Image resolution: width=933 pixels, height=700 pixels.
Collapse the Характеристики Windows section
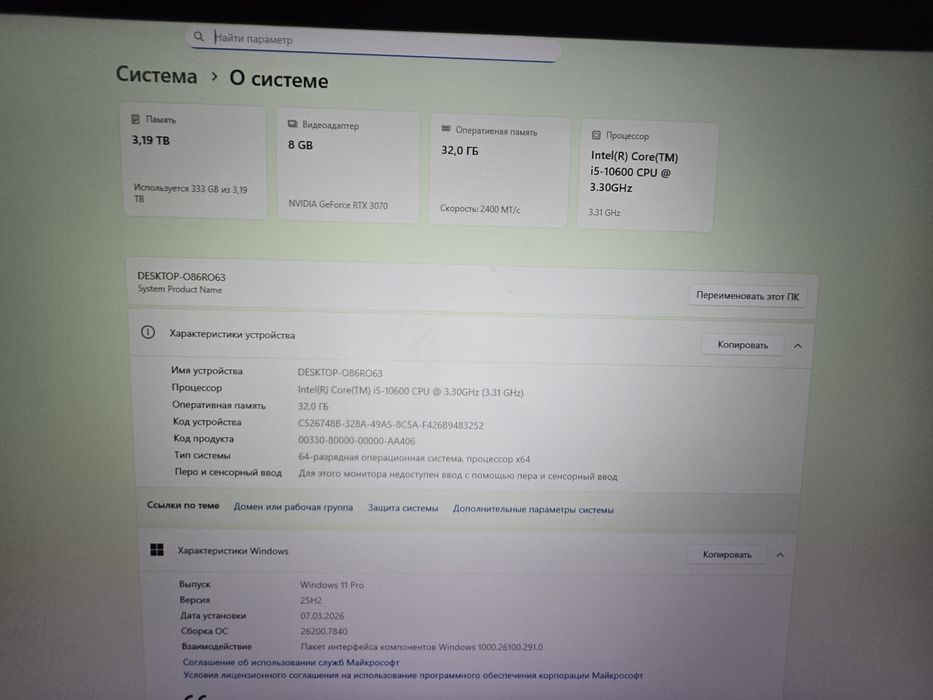780,555
